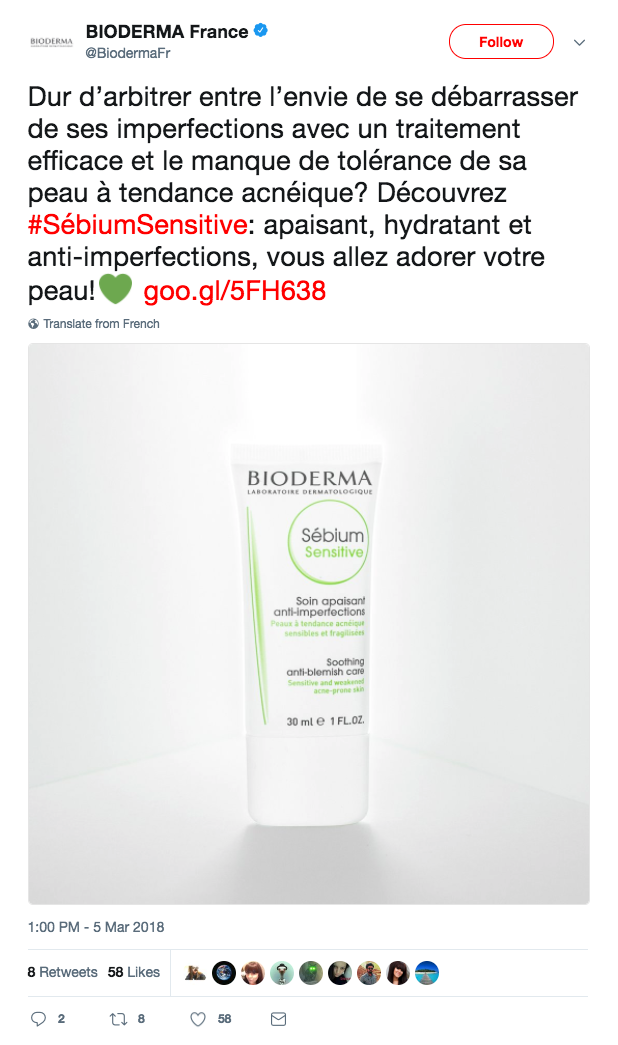
Task: Open the goo.gl/5FH638 link
Action: coord(235,291)
